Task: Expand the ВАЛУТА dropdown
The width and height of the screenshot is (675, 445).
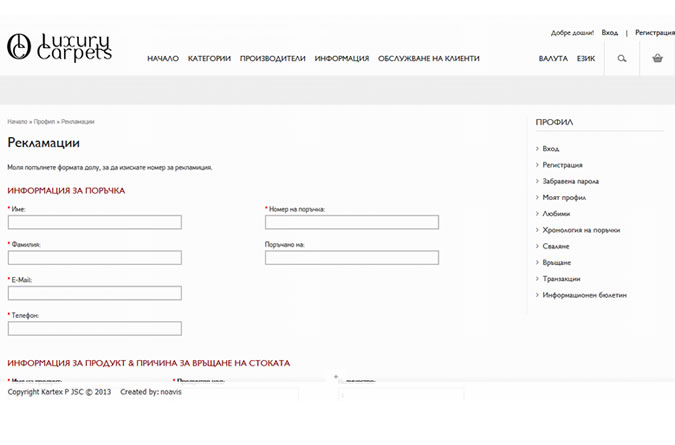Action: (x=553, y=59)
